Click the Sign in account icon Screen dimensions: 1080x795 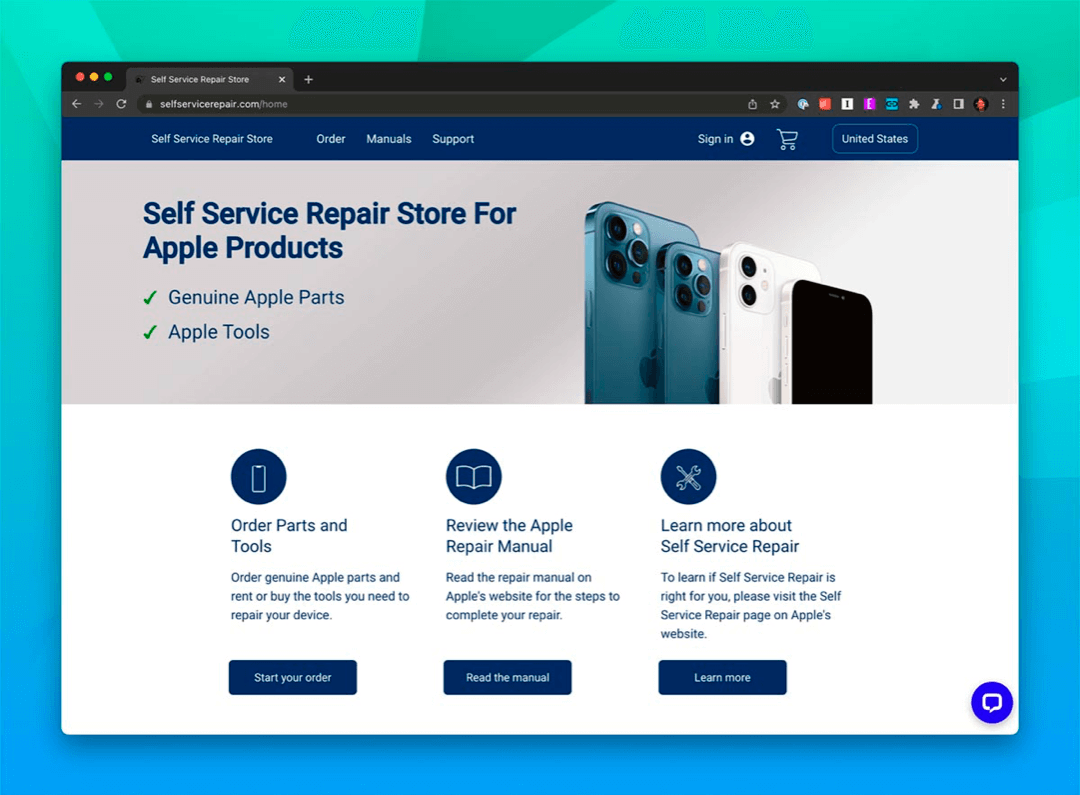[x=747, y=139]
